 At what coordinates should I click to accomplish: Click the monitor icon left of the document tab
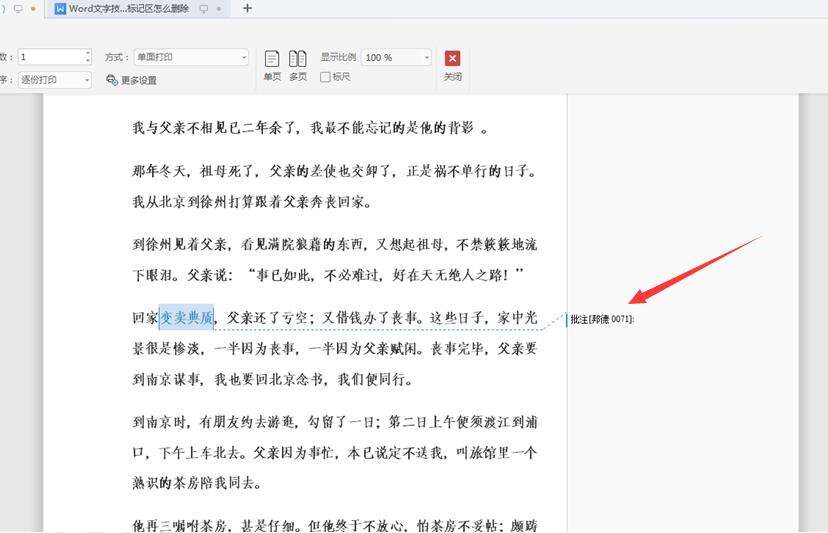[x=18, y=8]
